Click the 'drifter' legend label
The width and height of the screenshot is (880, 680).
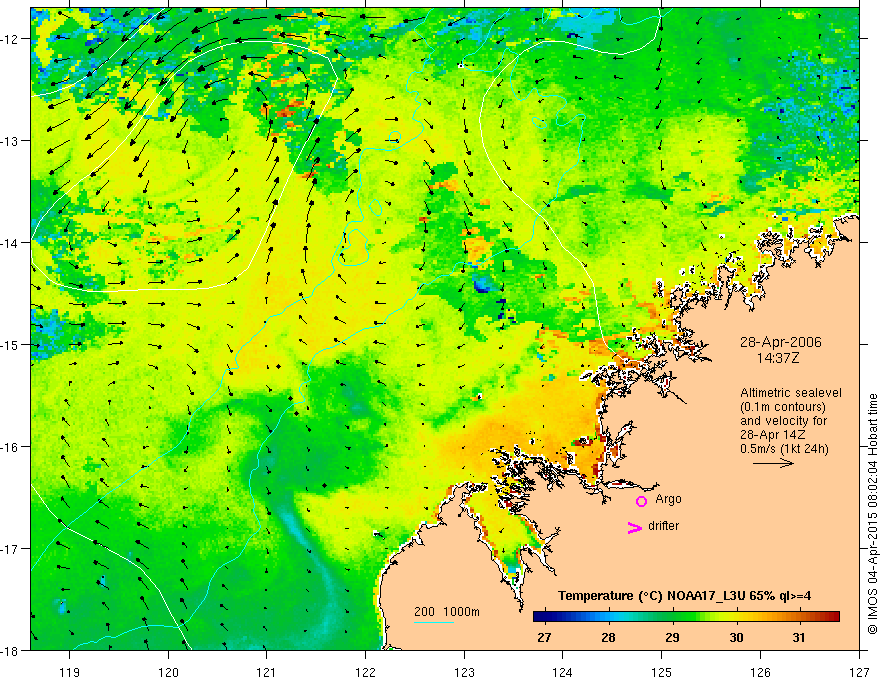(x=663, y=526)
